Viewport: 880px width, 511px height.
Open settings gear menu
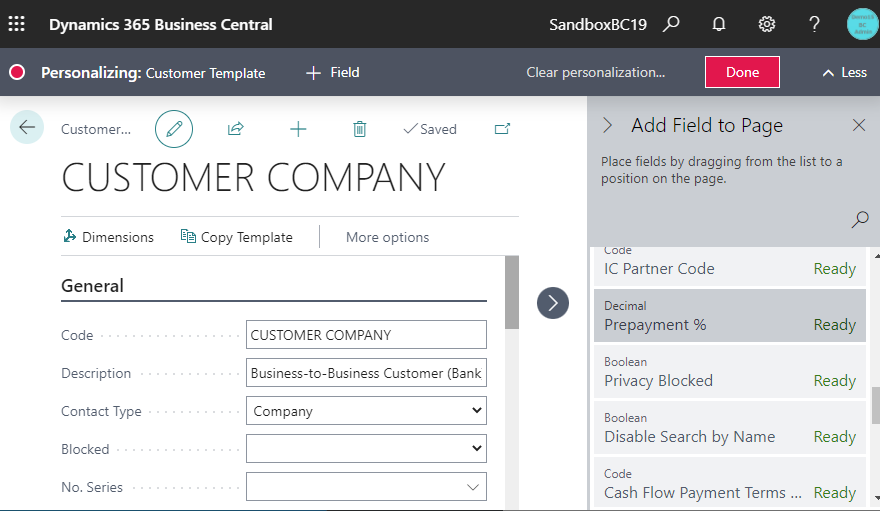coord(767,24)
